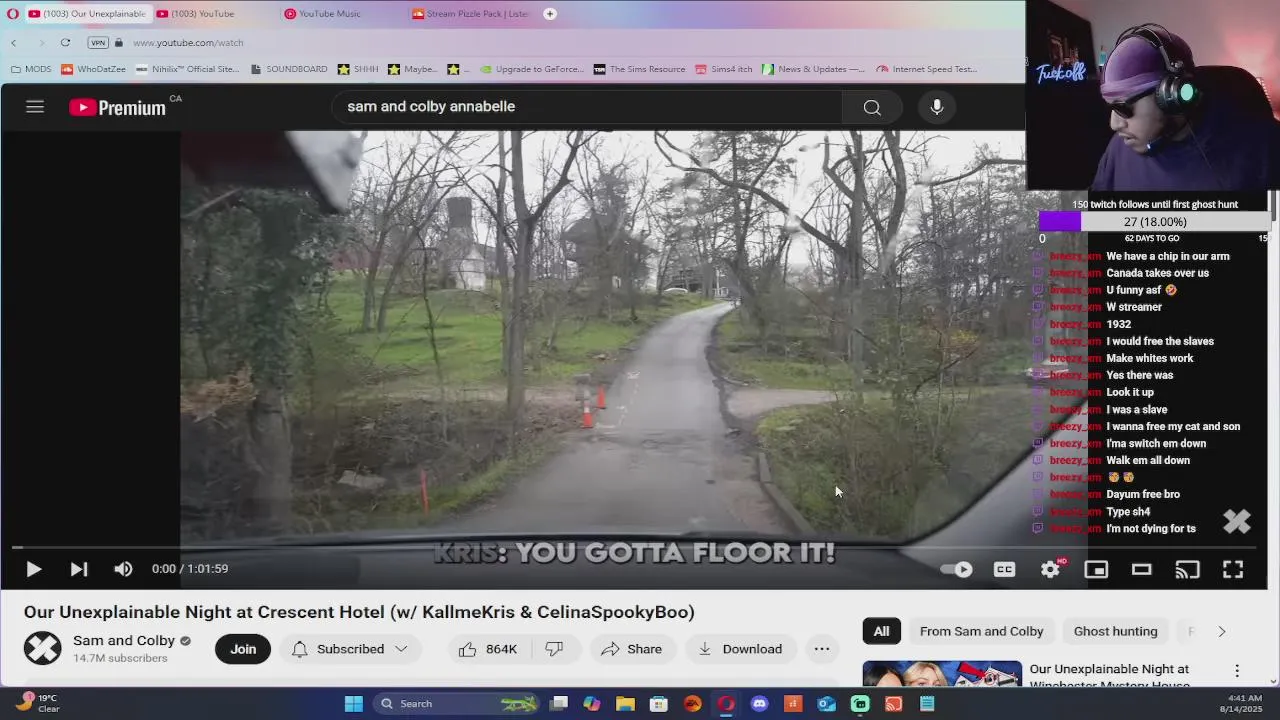
Task: Cast video to a TV
Action: click(1187, 569)
